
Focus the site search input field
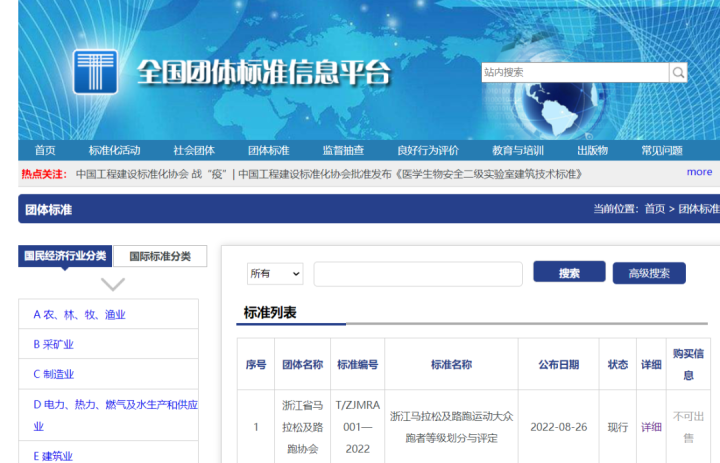[575, 73]
